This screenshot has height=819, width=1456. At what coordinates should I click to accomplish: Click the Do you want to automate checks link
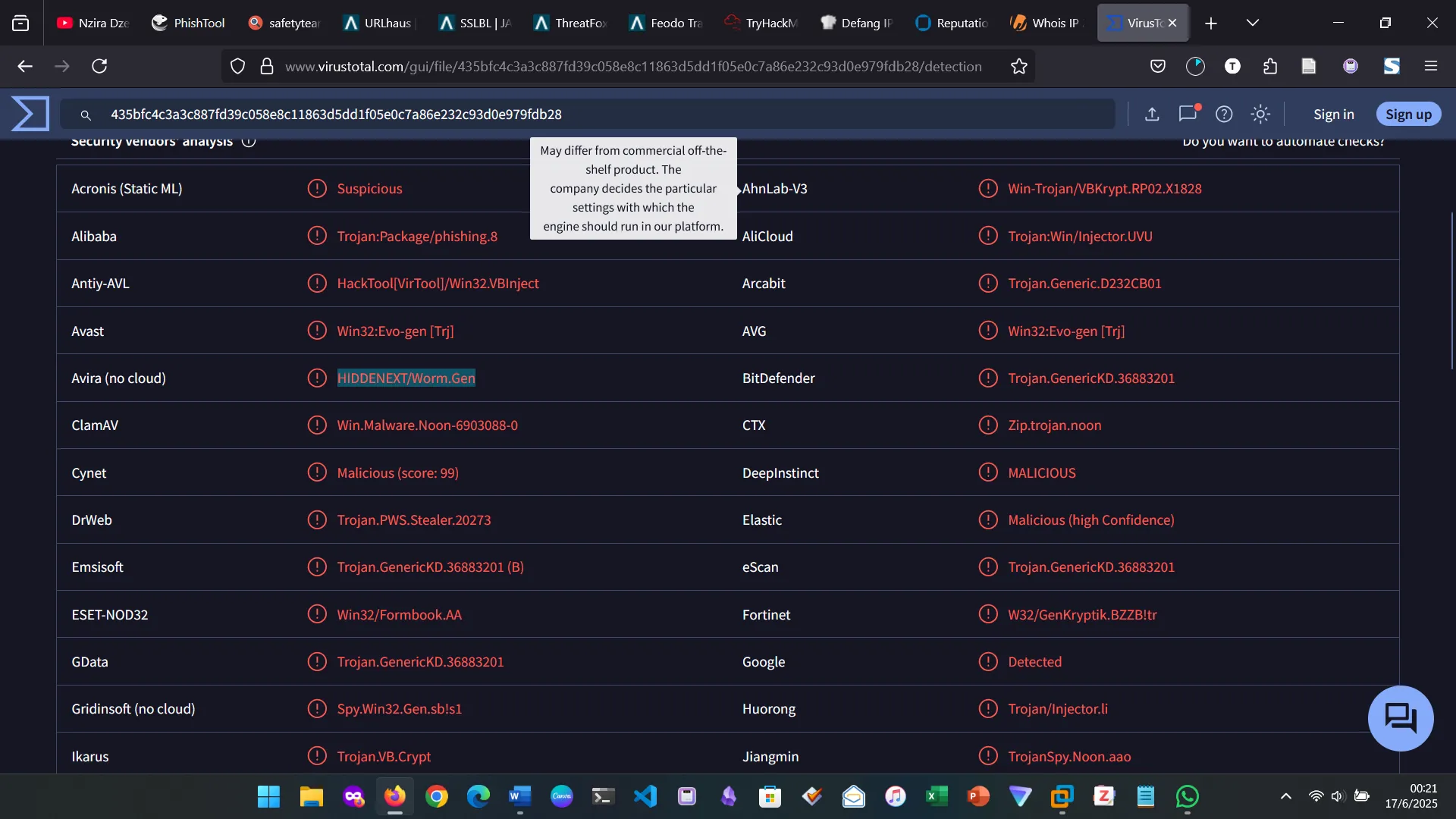(x=1283, y=142)
